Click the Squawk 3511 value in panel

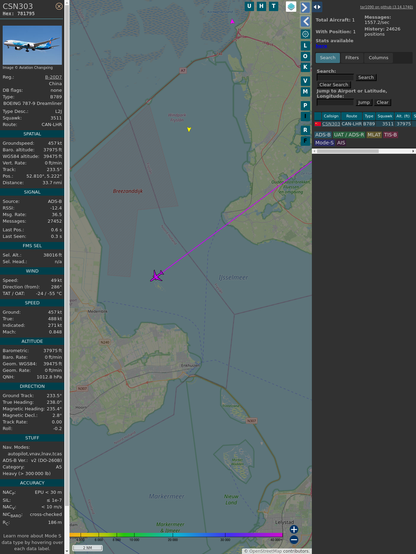[x=56, y=118]
